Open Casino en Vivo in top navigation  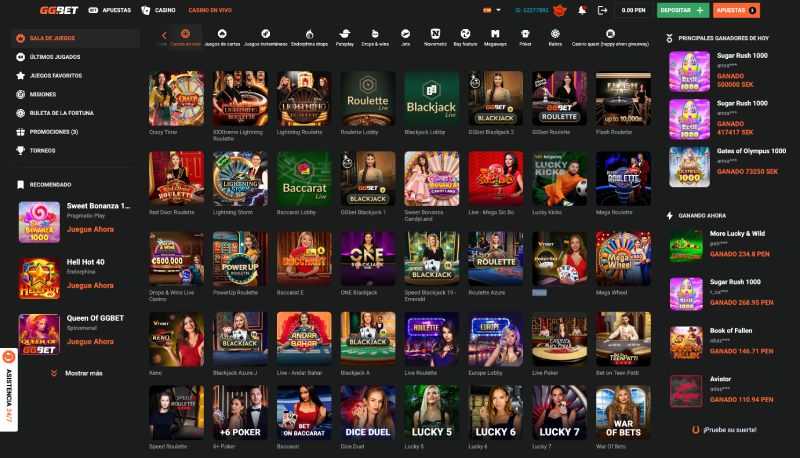pos(210,10)
